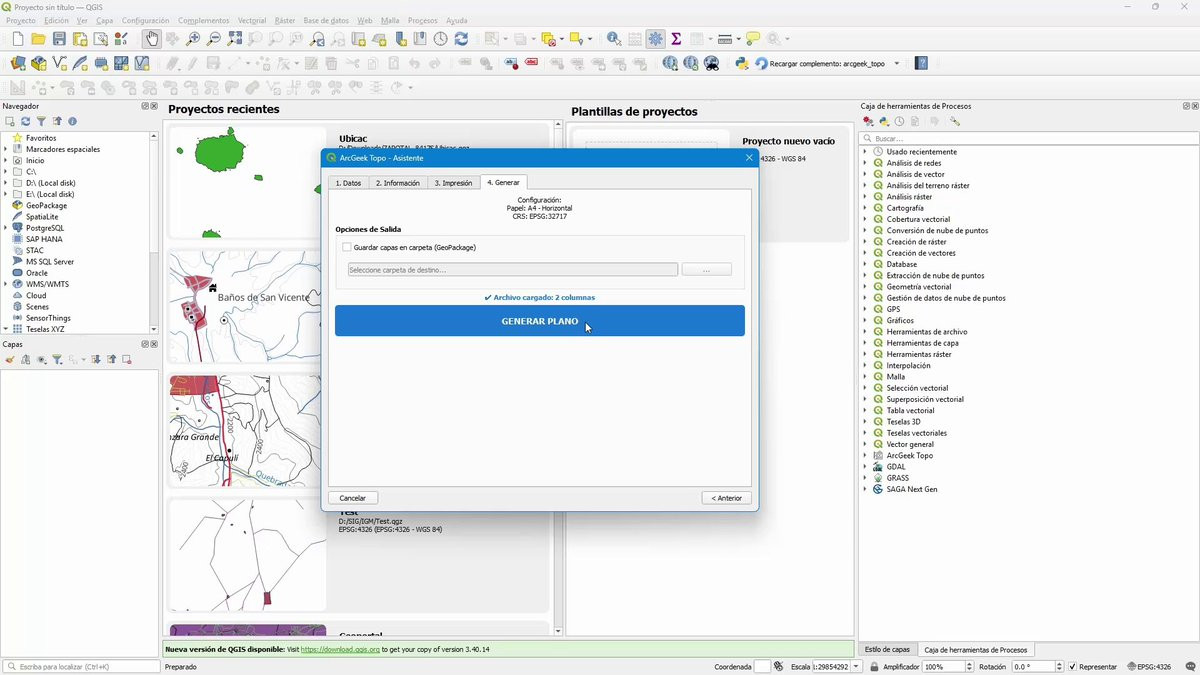Click the blue help book icon

[x=921, y=63]
